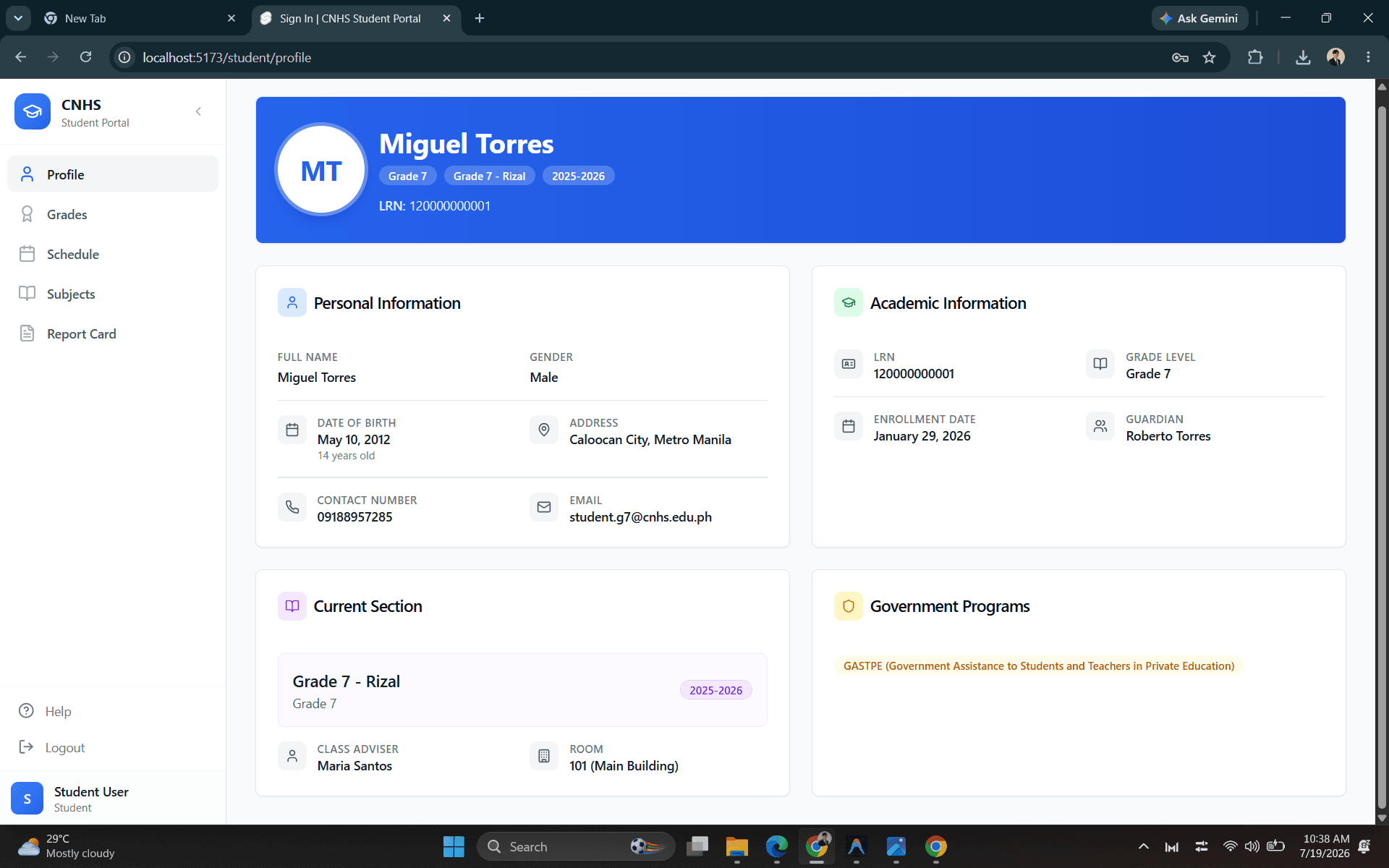1389x868 pixels.
Task: Expand the tab search dropdown arrow
Action: pos(18,18)
